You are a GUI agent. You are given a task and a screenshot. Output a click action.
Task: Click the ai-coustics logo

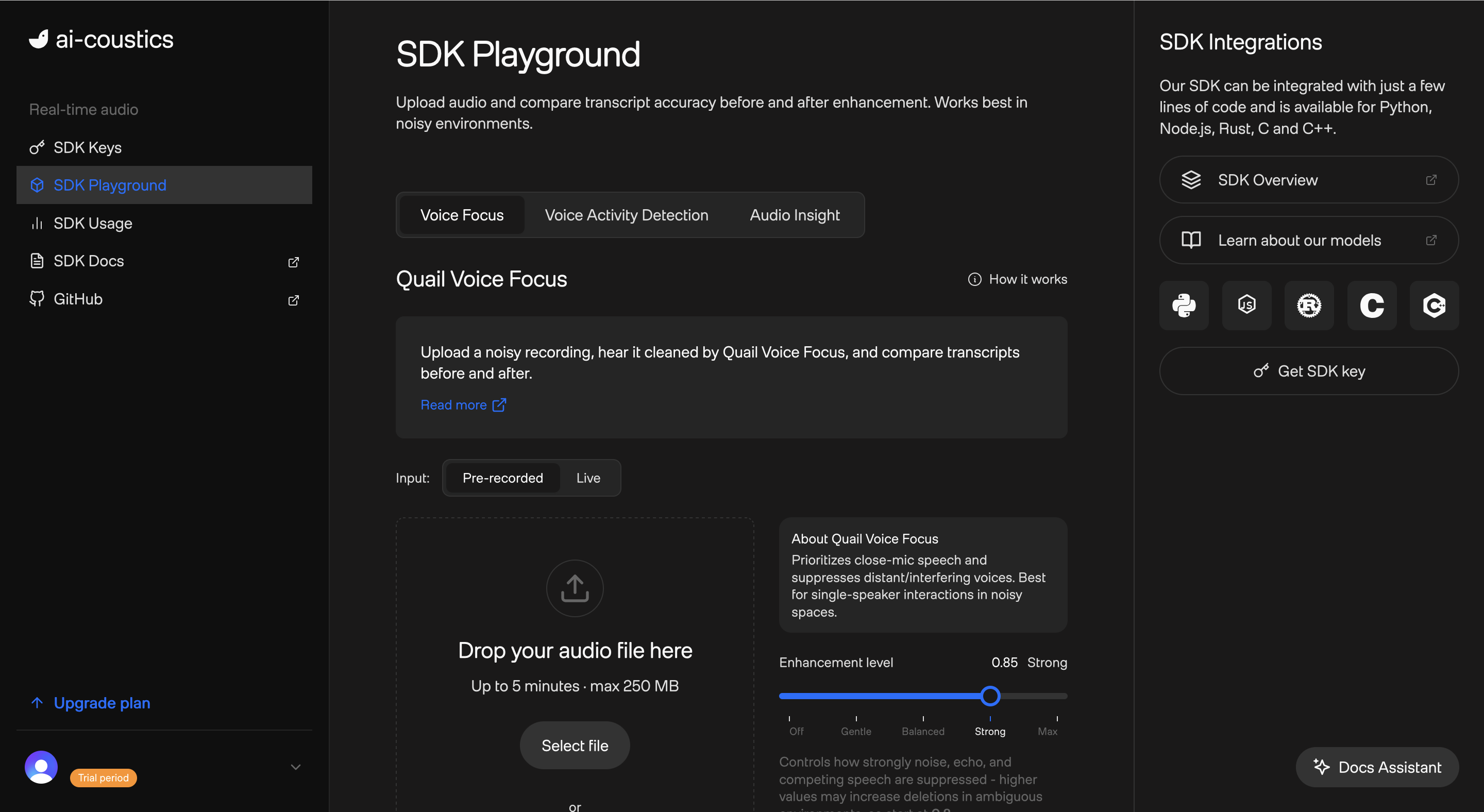tap(102, 39)
